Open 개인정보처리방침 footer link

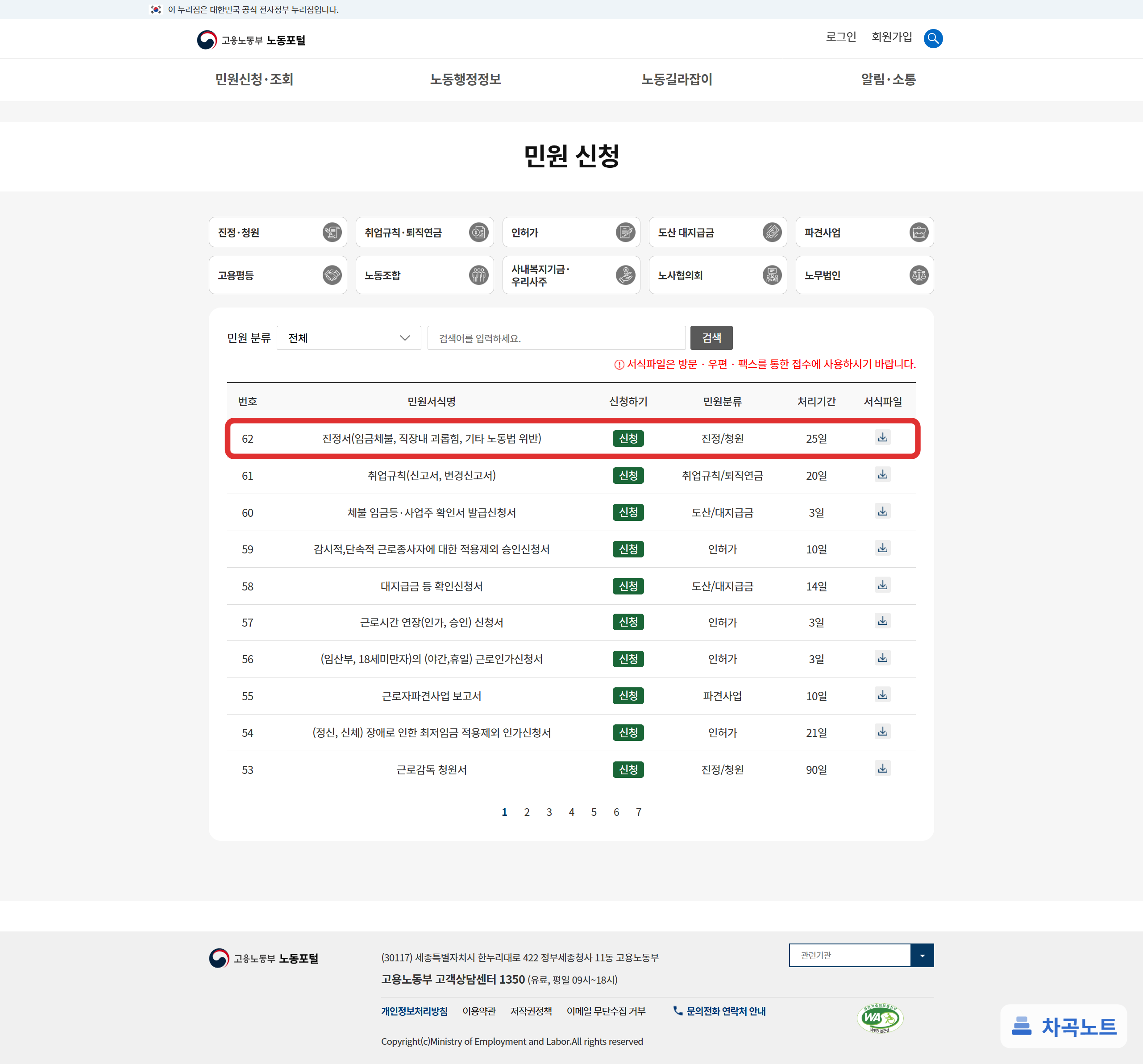click(x=414, y=1011)
